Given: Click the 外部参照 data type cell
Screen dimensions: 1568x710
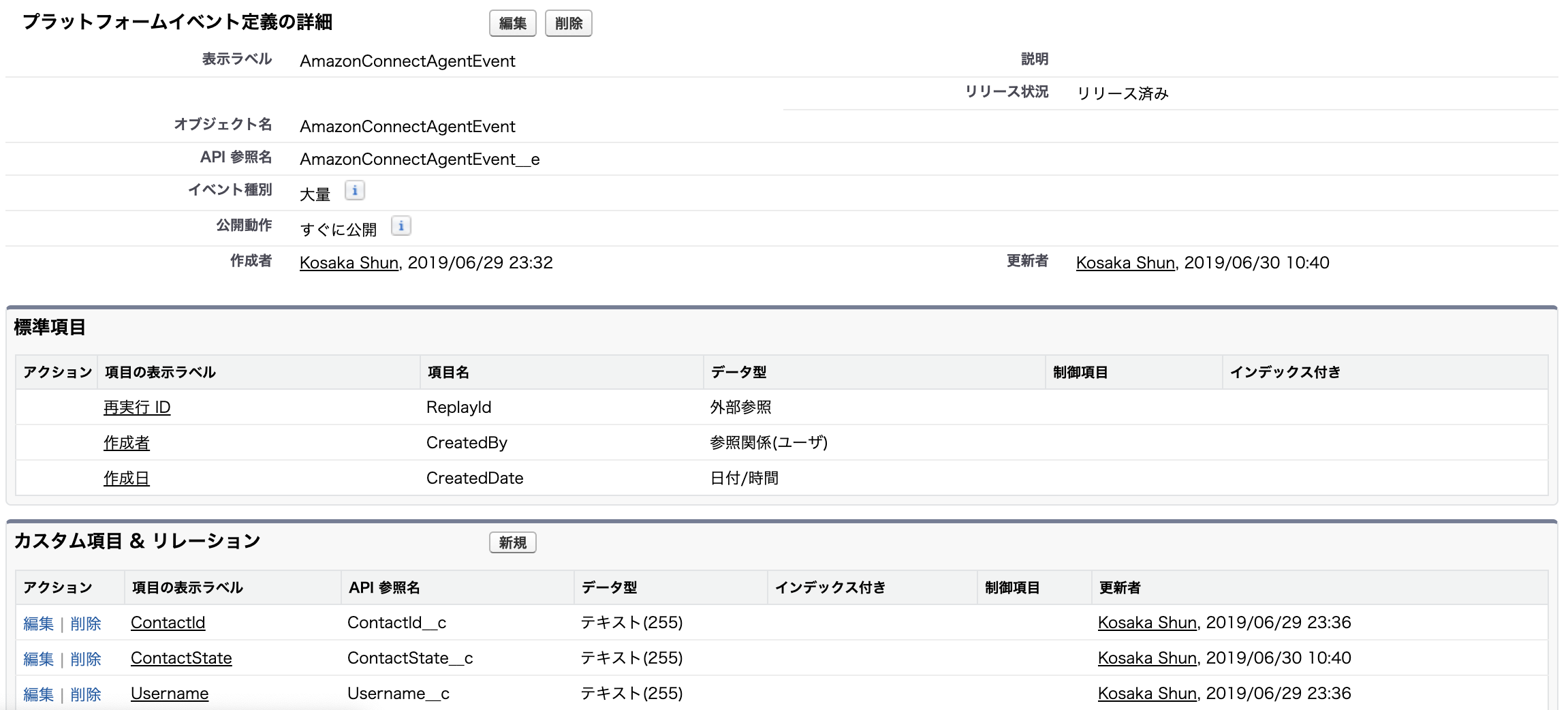Looking at the screenshot, I should click(x=740, y=407).
